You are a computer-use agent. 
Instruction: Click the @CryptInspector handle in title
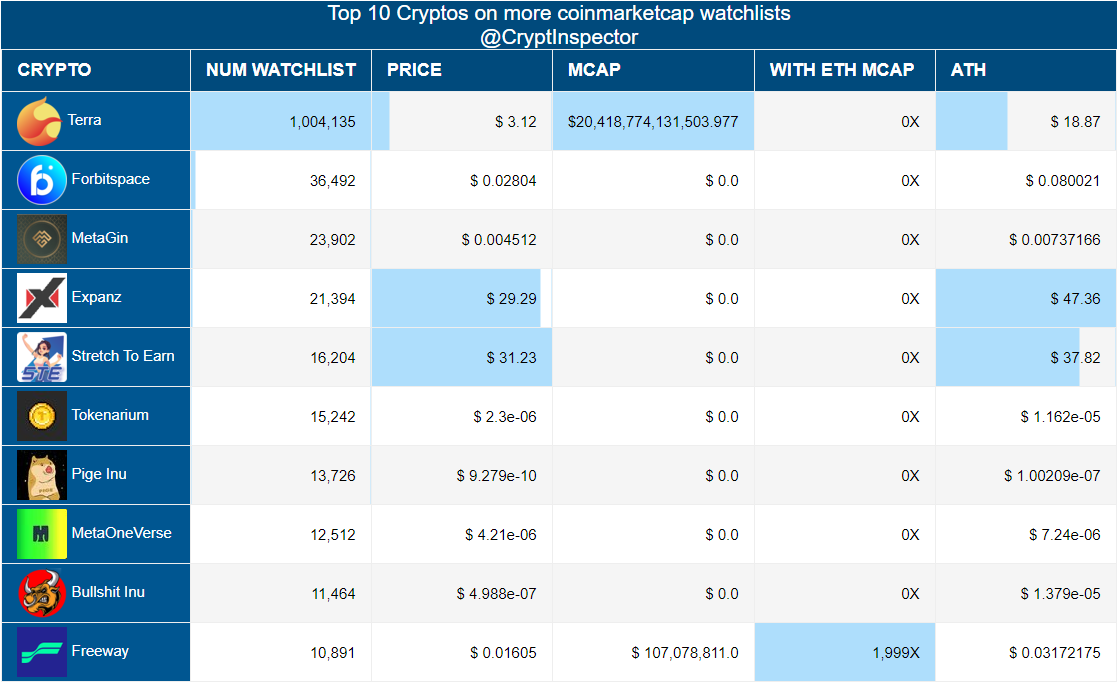coord(559,37)
